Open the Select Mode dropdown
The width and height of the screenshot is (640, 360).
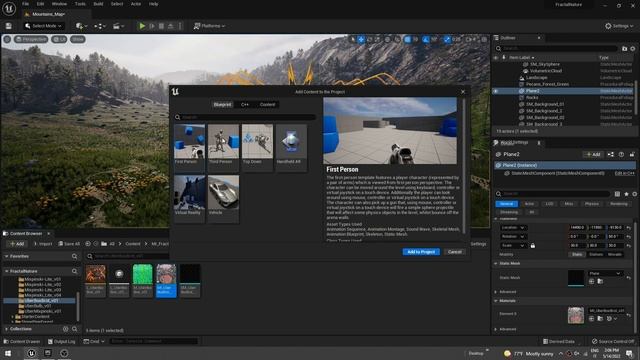43,26
